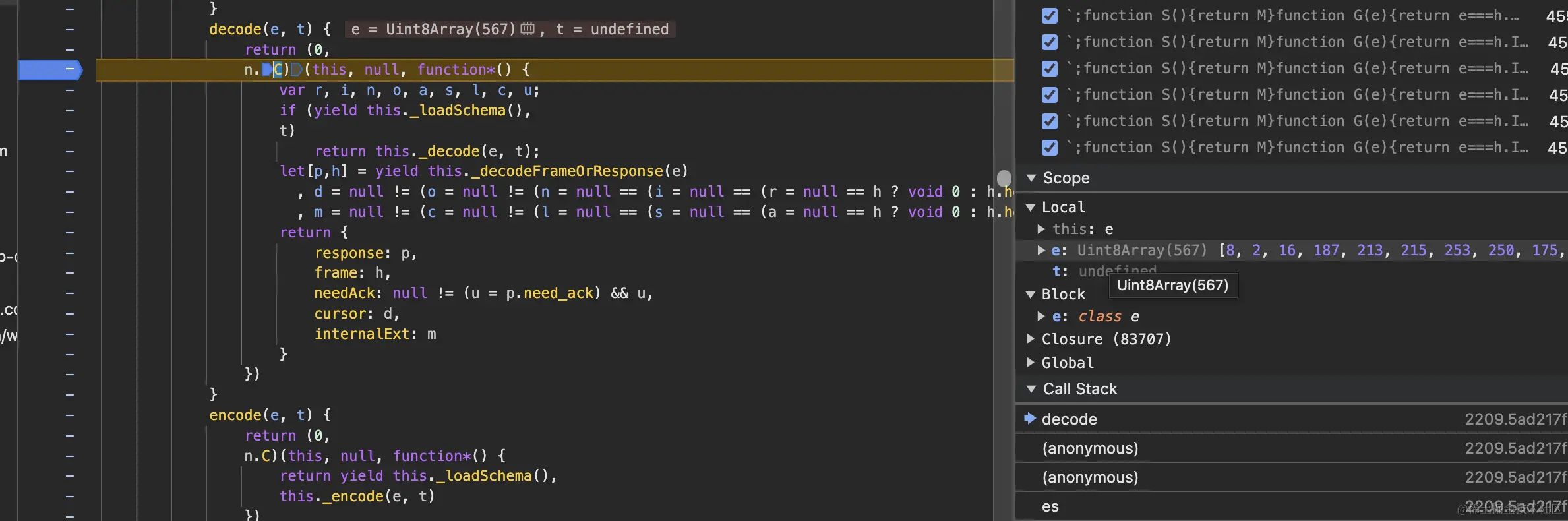Image resolution: width=1568 pixels, height=521 pixels.
Task: Enable outlined inline breakpoint marker before (this
Action: point(296,69)
